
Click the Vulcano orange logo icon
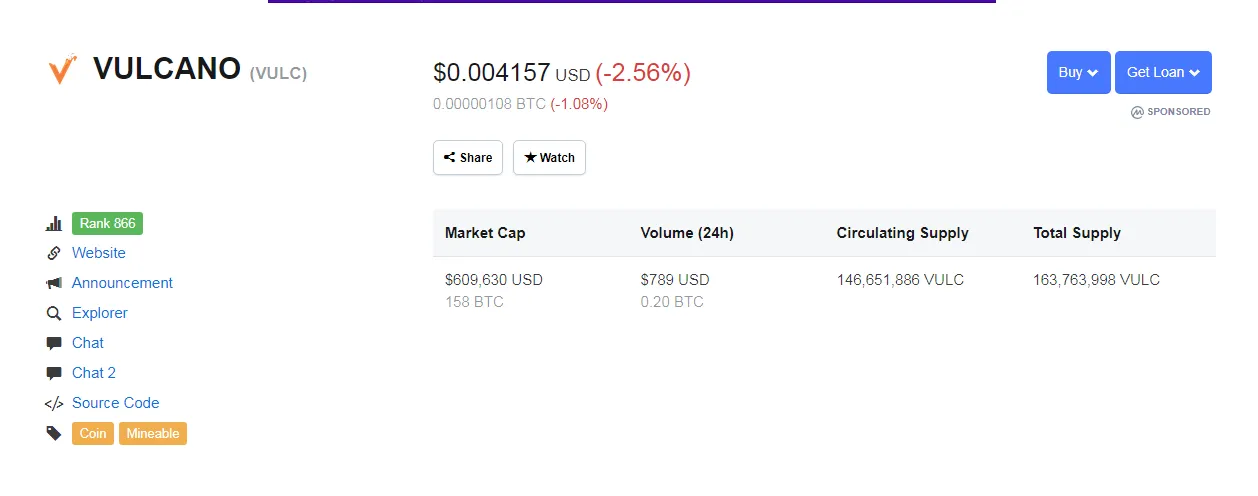point(62,70)
